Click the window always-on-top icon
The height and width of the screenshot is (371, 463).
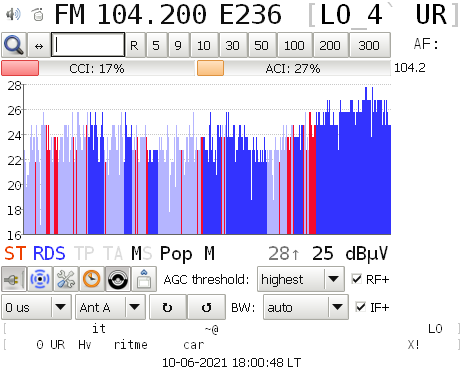(x=144, y=279)
